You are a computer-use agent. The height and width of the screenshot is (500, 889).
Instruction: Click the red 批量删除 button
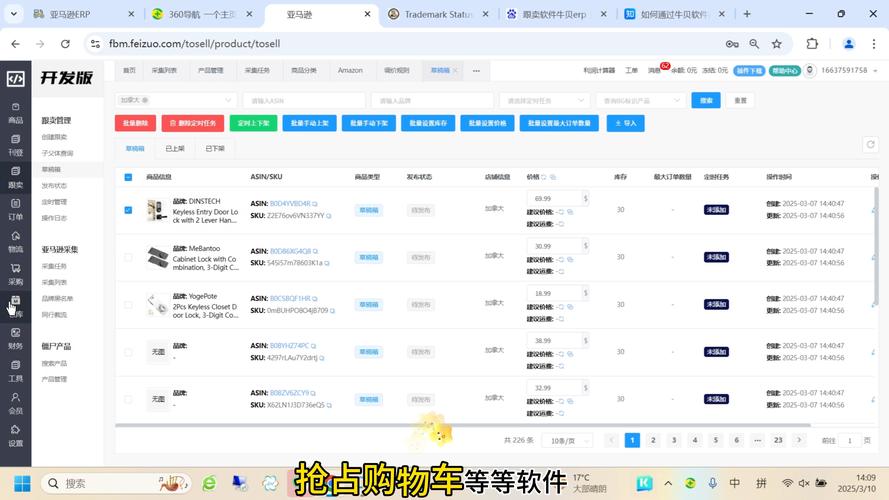(136, 123)
